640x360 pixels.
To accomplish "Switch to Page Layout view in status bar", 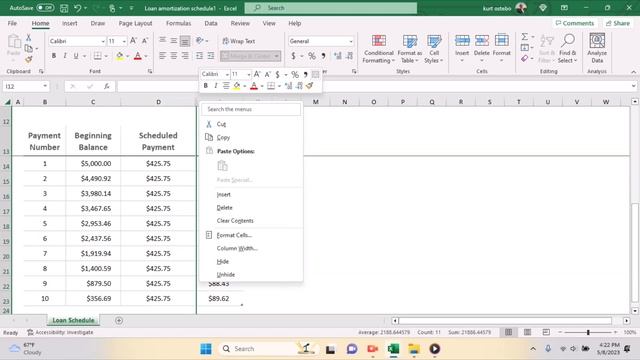I will [527, 332].
